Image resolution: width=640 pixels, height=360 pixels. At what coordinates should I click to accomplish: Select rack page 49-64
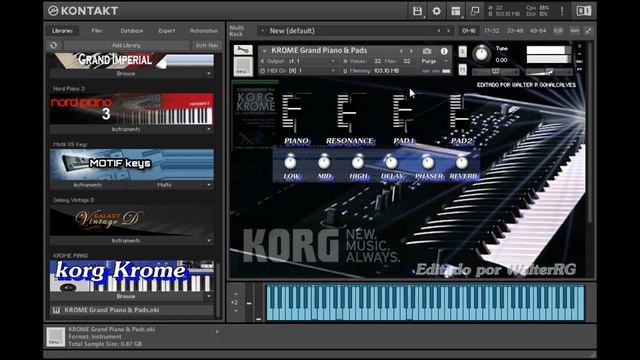(x=538, y=31)
